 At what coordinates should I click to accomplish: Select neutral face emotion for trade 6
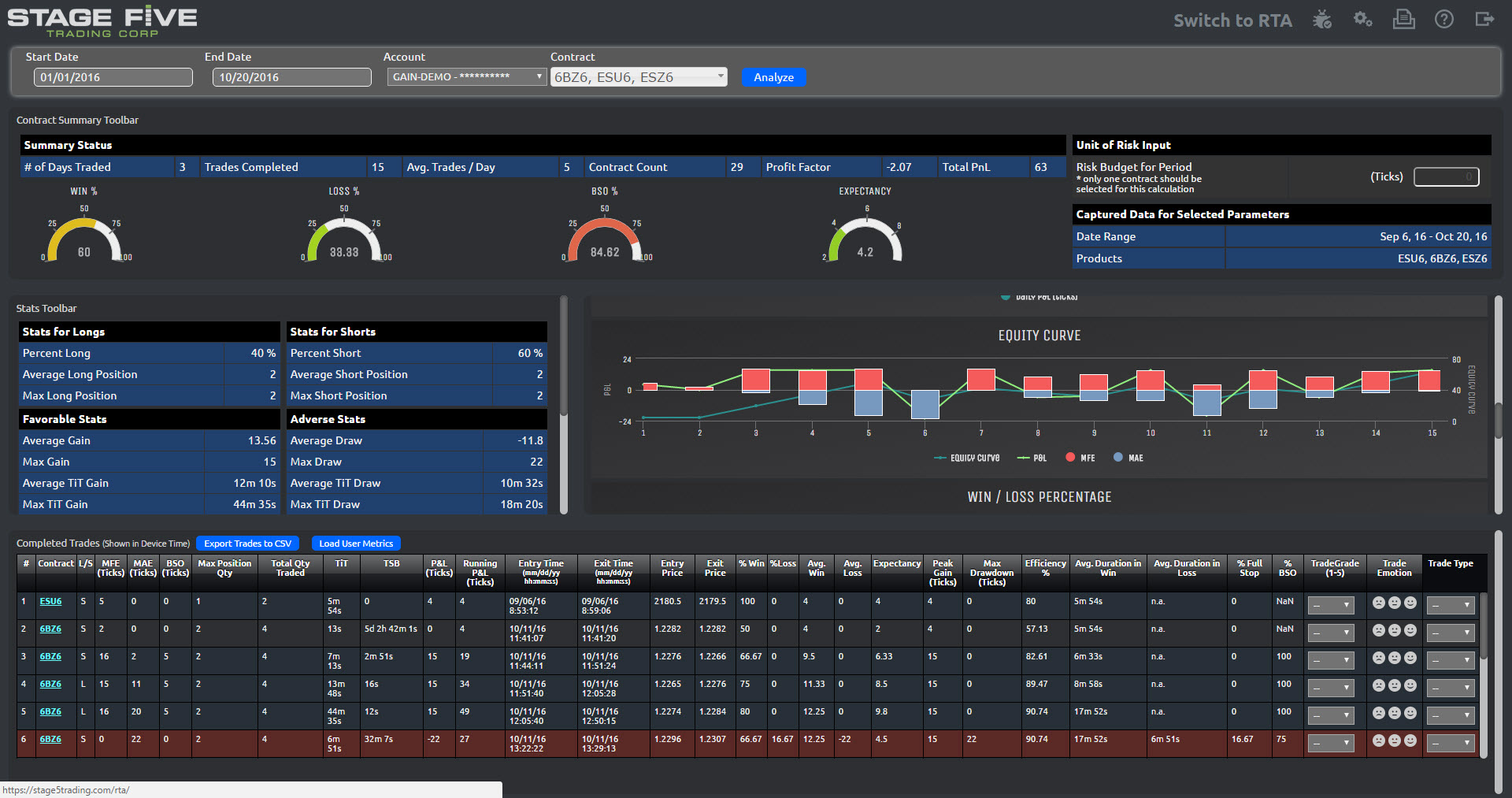pos(1395,740)
